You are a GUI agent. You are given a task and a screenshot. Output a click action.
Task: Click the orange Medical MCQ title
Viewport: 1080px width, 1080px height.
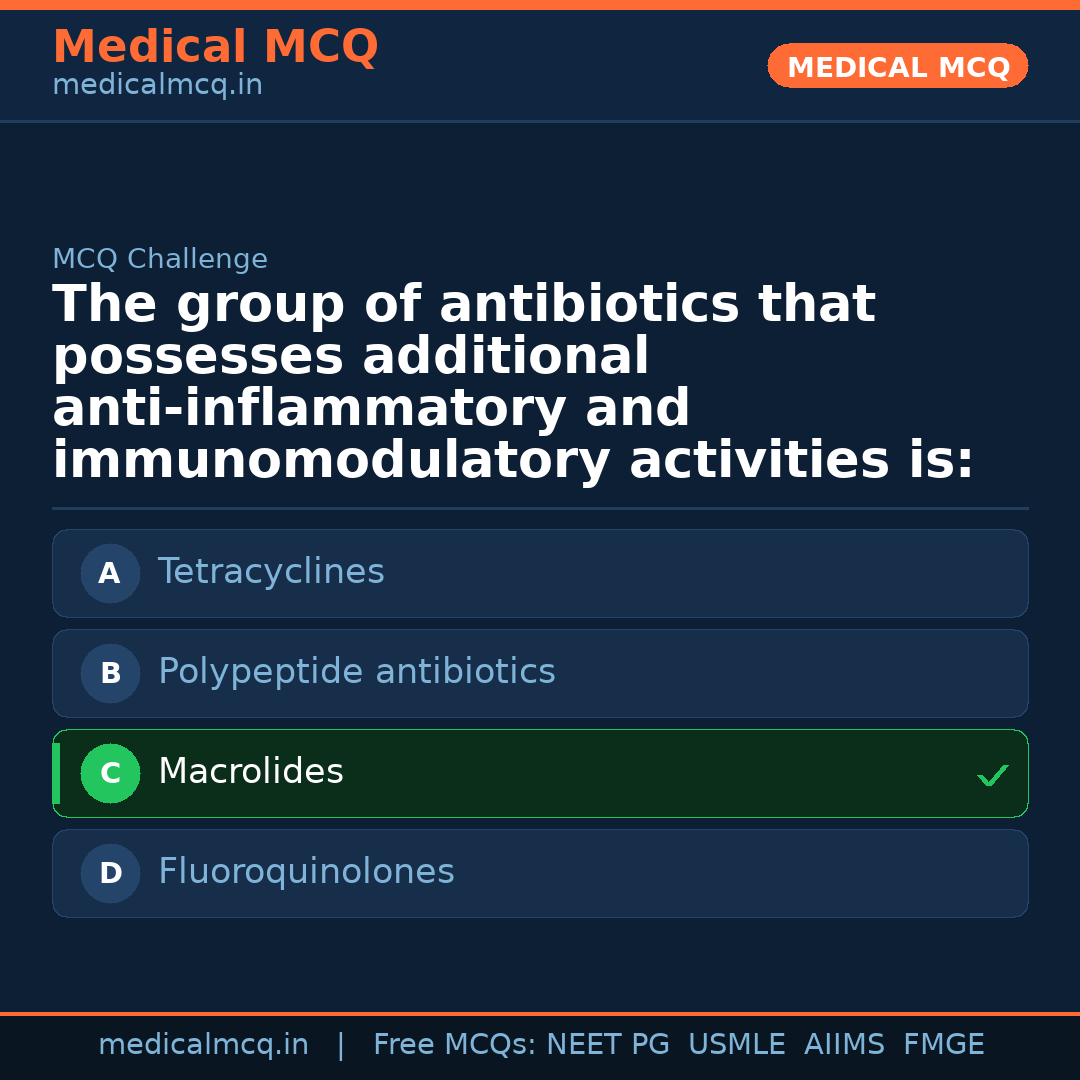click(x=215, y=47)
